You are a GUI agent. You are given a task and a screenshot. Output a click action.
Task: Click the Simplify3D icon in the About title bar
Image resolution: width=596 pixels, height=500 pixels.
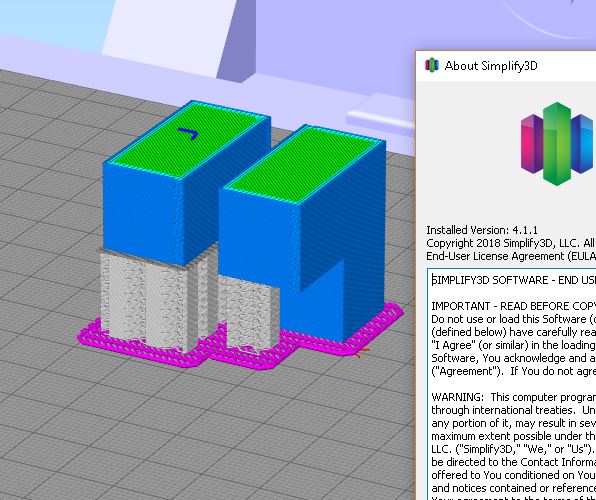click(432, 65)
